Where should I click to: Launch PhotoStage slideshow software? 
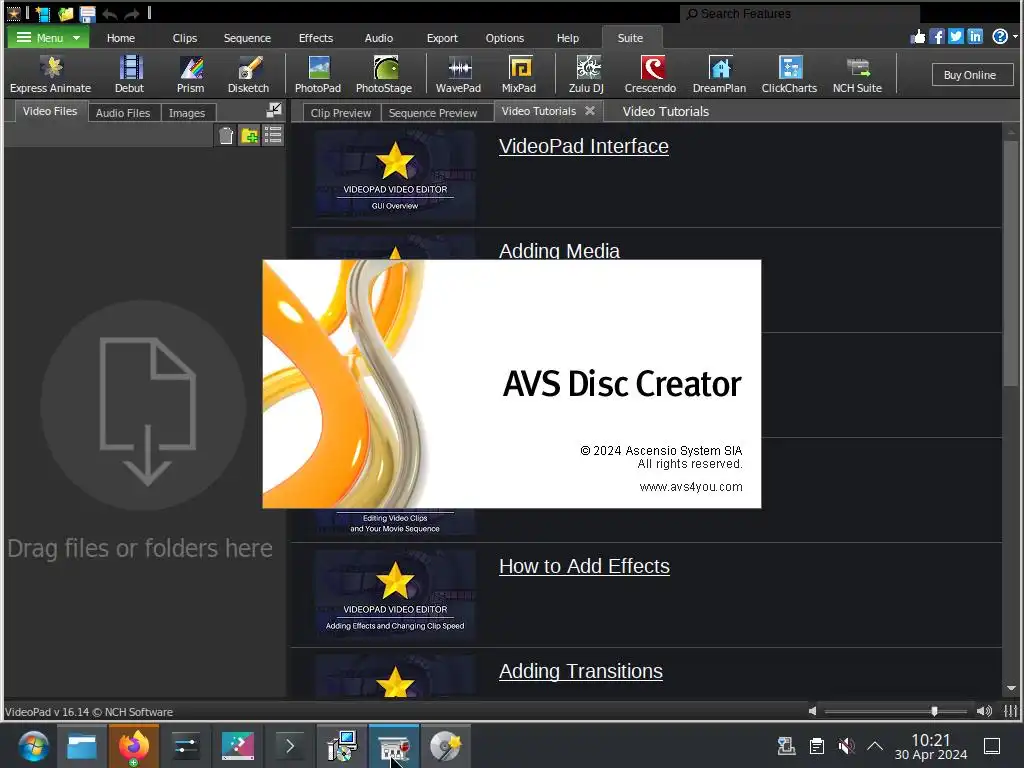coord(384,74)
